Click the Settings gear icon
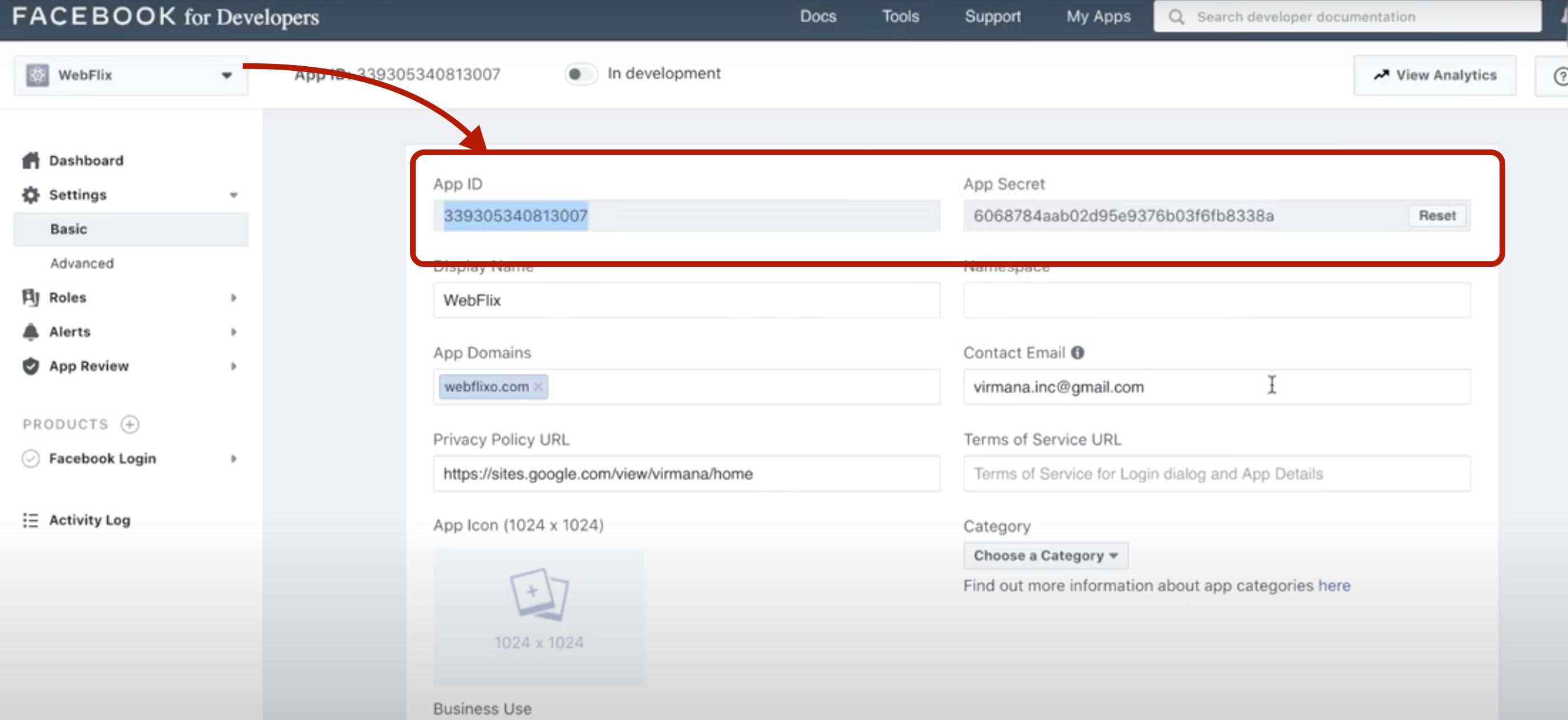1568x720 pixels. coord(30,195)
